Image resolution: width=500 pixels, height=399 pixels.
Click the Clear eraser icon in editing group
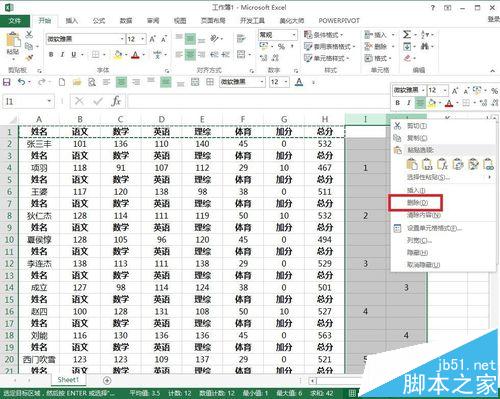click(x=407, y=58)
